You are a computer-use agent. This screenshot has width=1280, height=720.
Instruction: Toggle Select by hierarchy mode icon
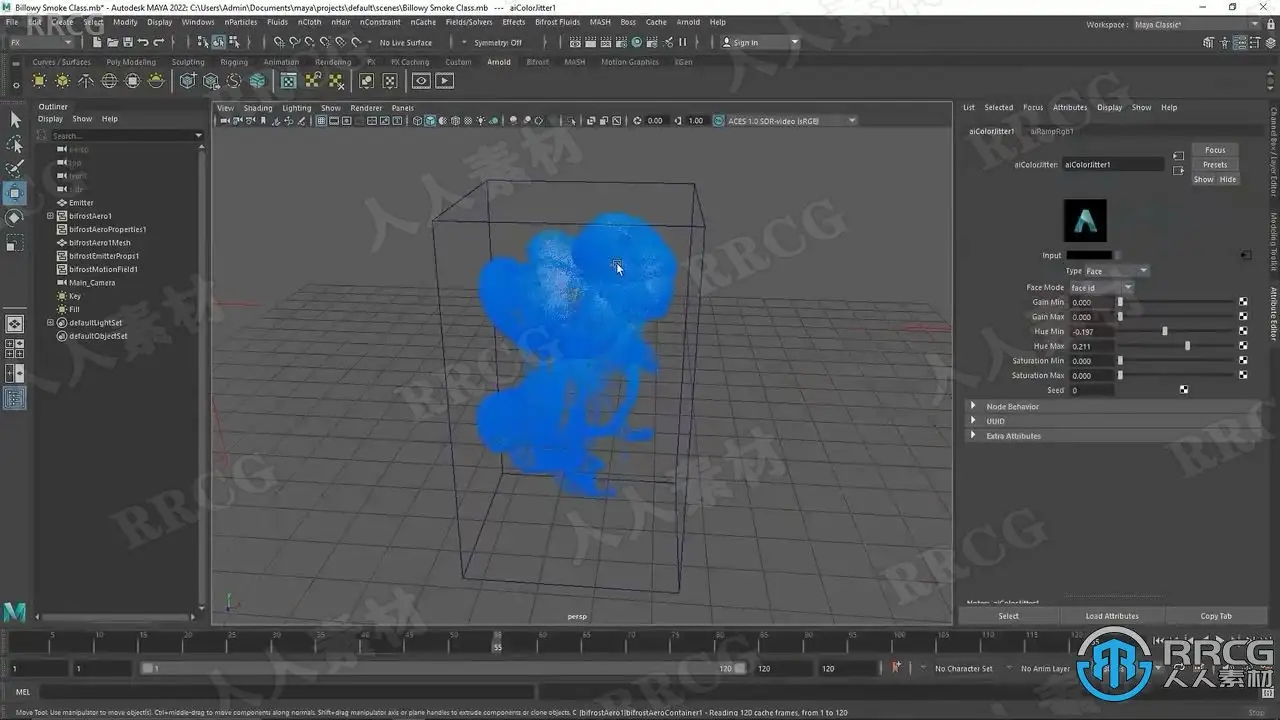(x=203, y=42)
